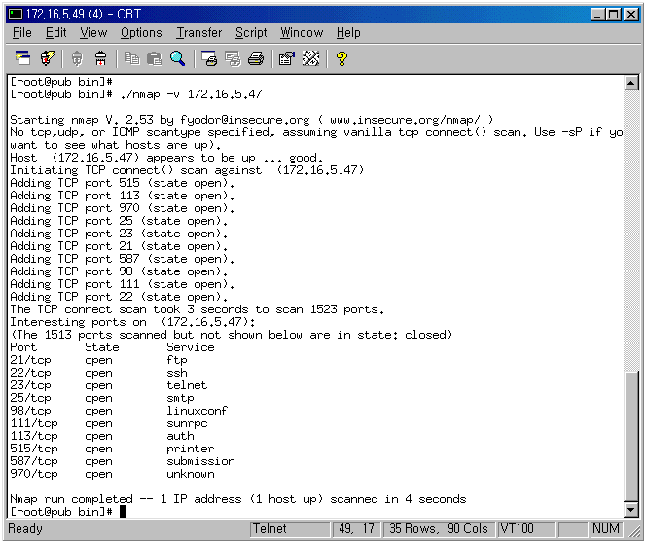The height and width of the screenshot is (543, 646).
Task: Click the 'Nmap run completed' summary line
Action: 238,499
